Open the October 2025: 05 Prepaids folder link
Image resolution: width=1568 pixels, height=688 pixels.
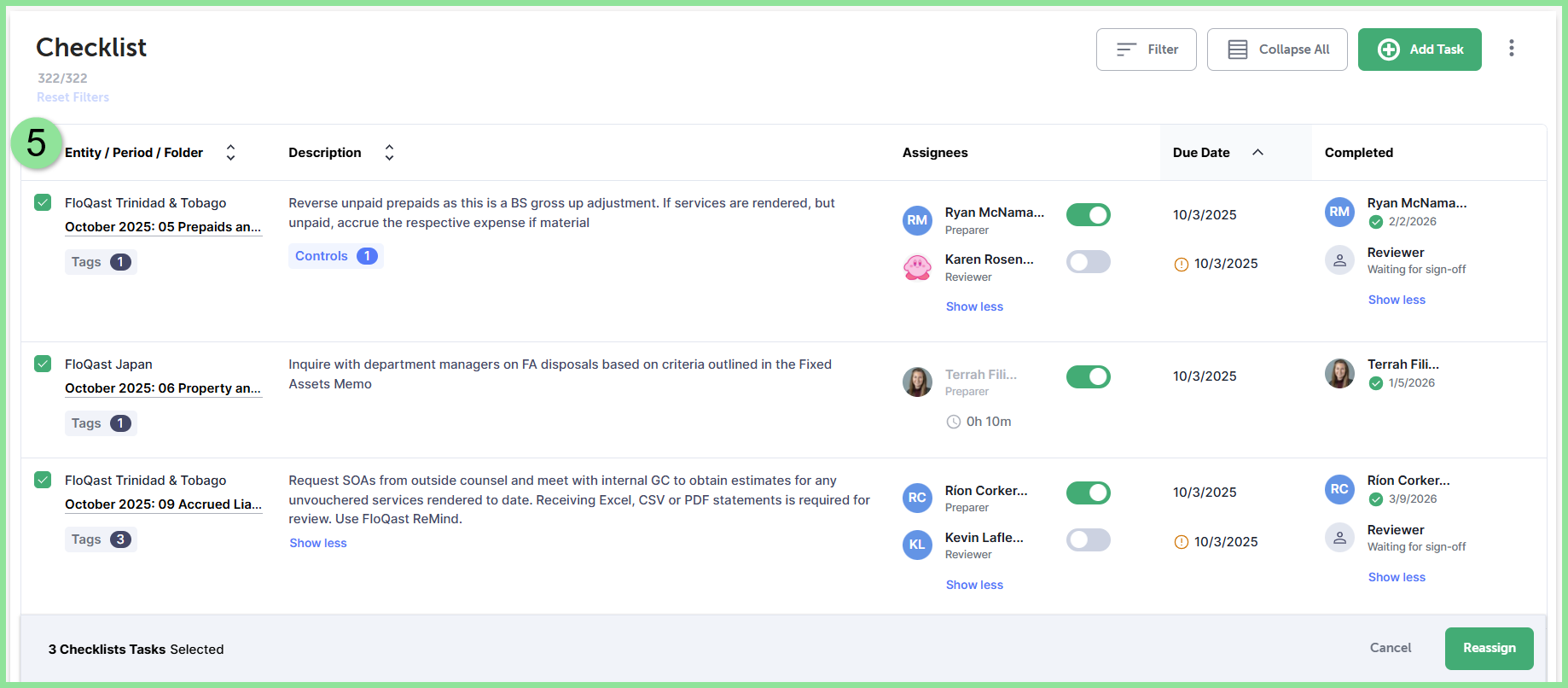163,227
